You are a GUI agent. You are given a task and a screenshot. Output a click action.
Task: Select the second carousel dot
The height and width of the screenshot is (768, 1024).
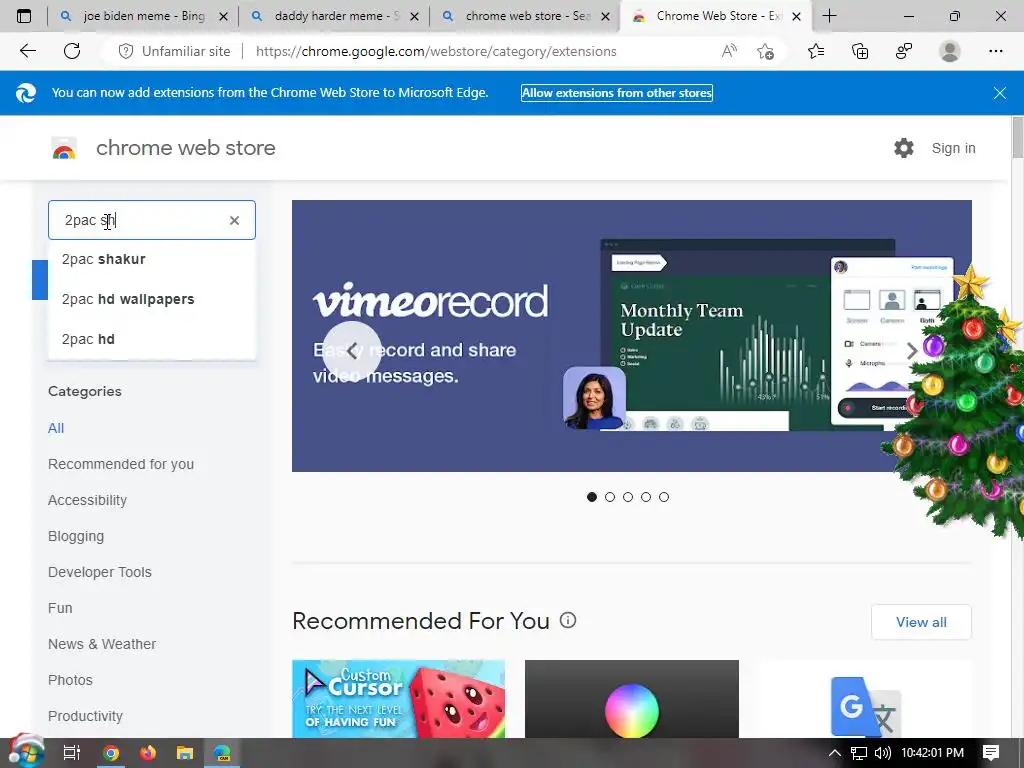coord(610,497)
